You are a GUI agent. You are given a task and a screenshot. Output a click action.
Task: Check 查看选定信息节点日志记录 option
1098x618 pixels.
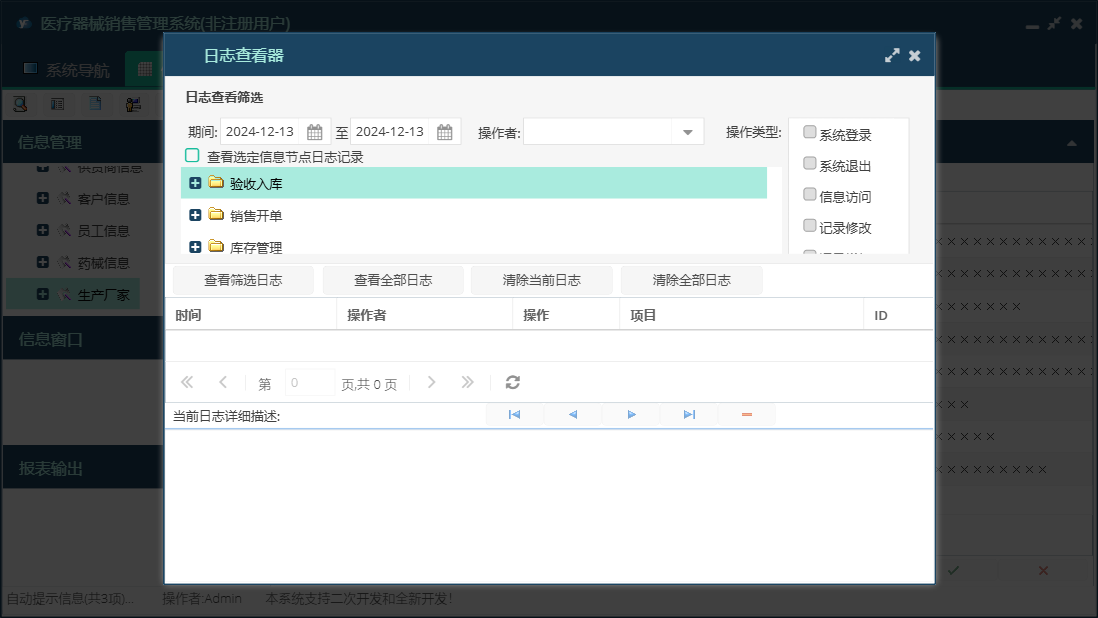(192, 156)
